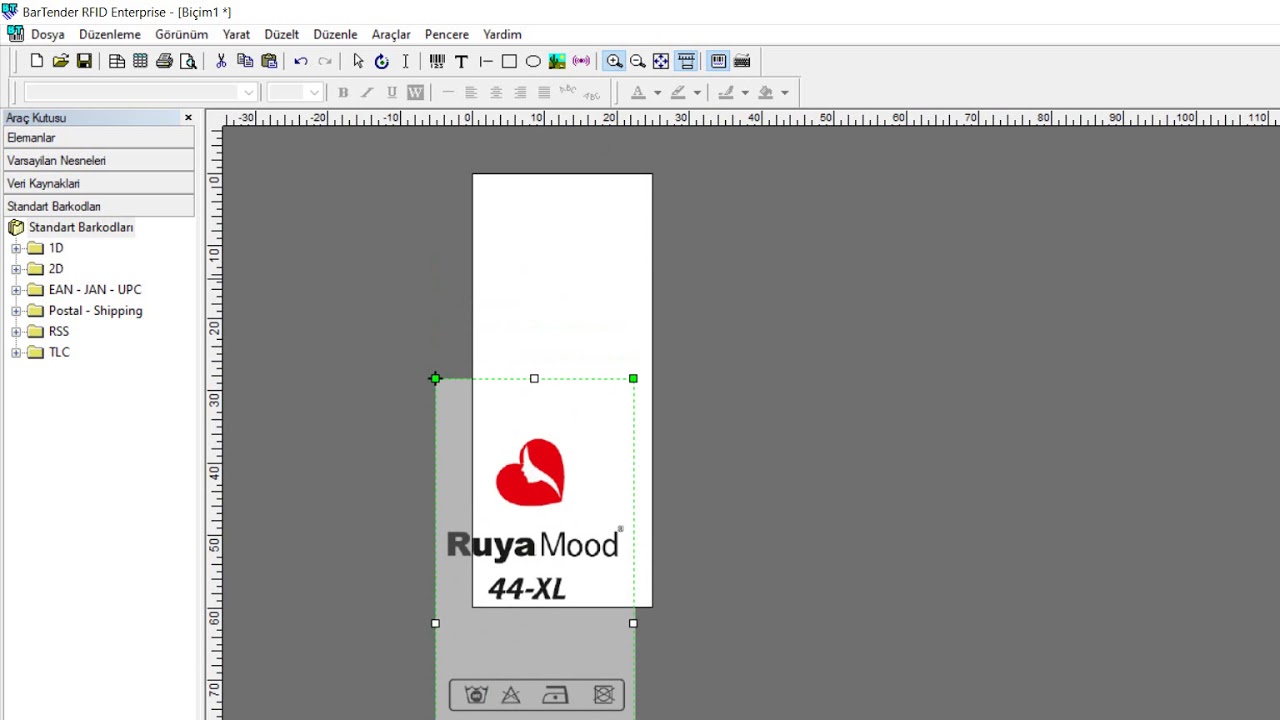Viewport: 1280px width, 720px height.
Task: Create a new label document
Action: [37, 61]
